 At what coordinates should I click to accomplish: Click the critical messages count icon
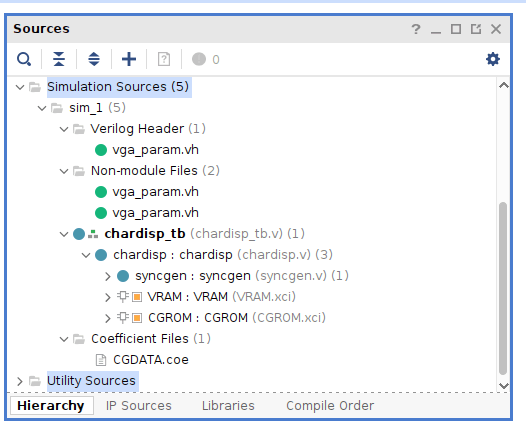click(199, 59)
